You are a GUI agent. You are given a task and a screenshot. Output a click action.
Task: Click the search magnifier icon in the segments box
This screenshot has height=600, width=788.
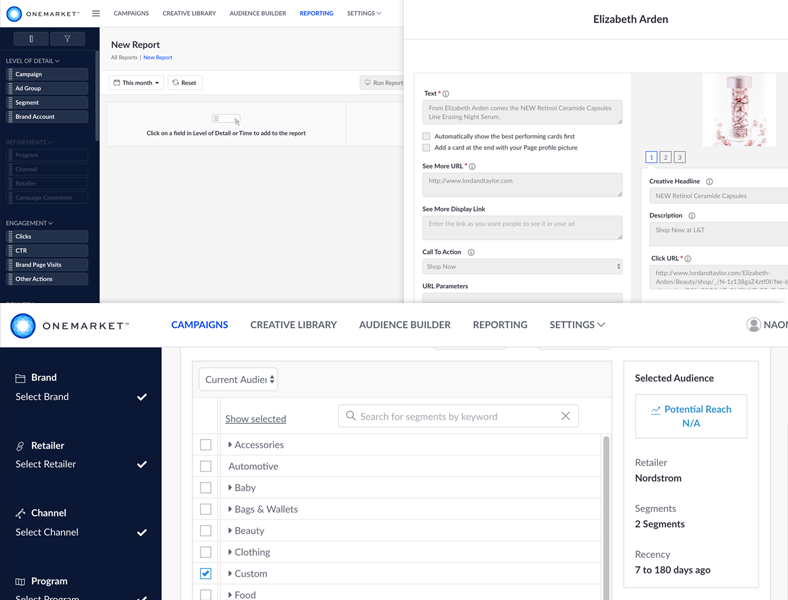click(351, 416)
